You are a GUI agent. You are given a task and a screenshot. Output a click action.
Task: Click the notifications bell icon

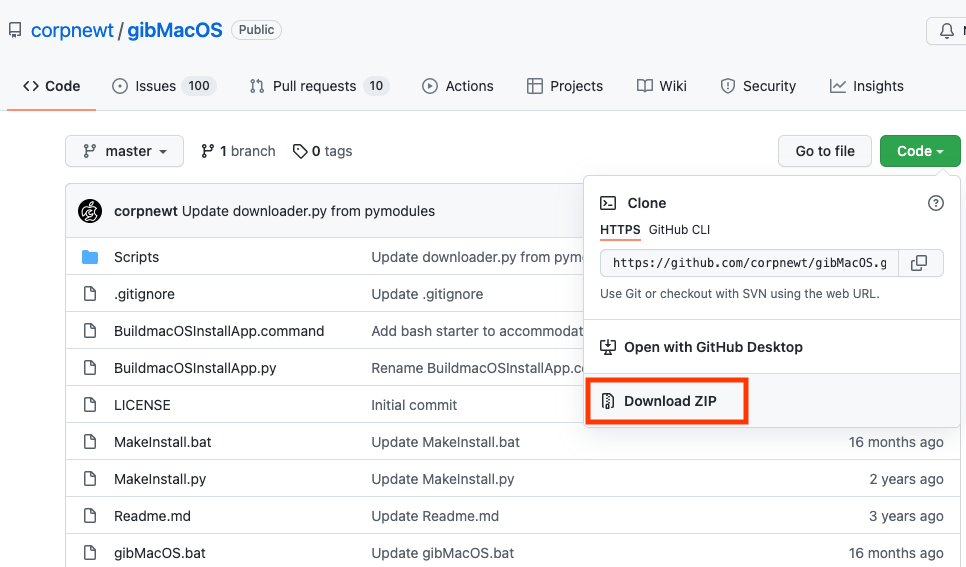946,31
